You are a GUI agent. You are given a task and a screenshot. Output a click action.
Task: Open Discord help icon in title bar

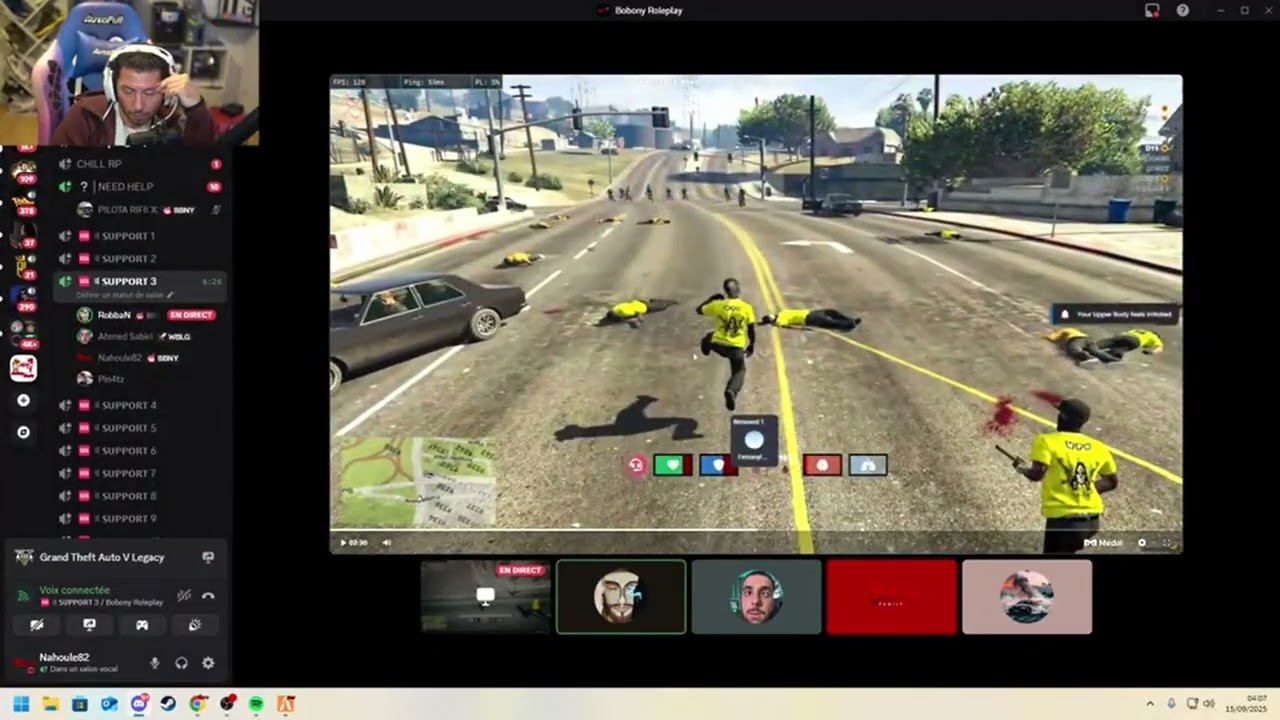pos(1183,10)
